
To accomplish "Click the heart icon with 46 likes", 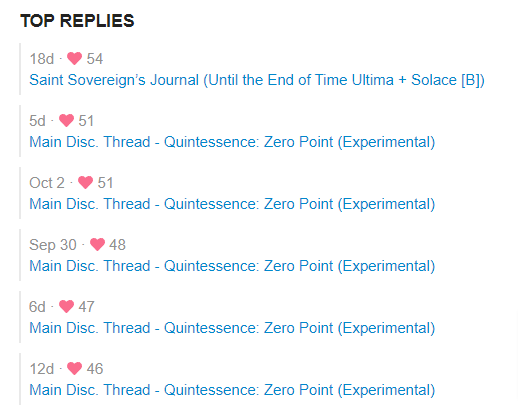I will tap(74, 369).
